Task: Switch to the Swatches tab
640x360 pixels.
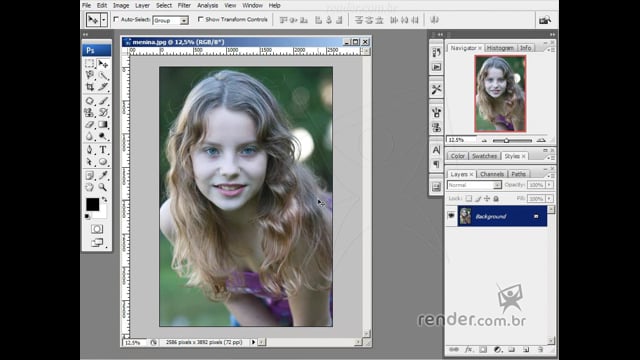Action: pos(484,156)
